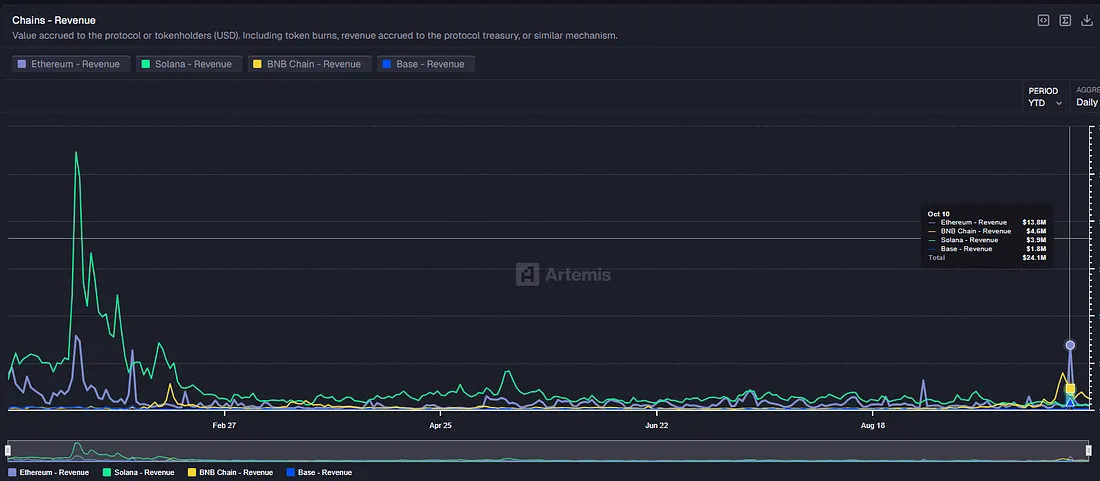The image size is (1100, 481).
Task: Open the Daily aggregation dropdown
Action: coord(1086,102)
